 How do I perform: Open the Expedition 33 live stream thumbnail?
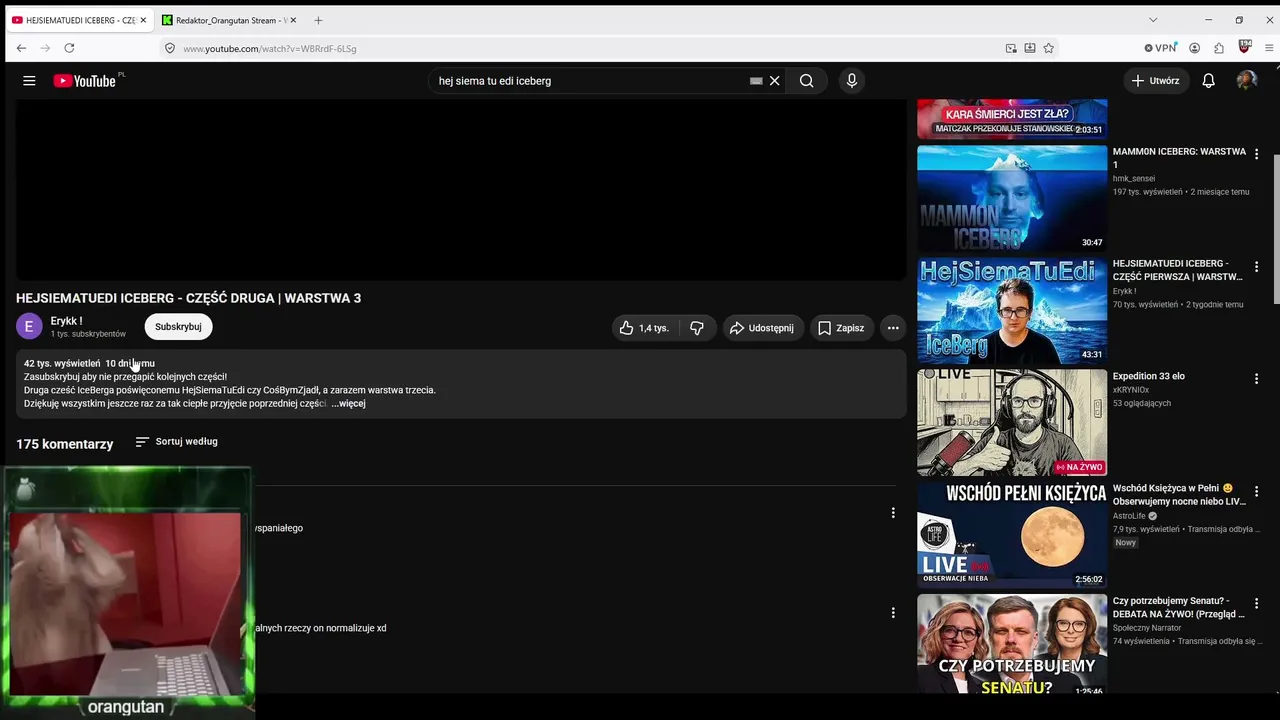pos(1012,423)
